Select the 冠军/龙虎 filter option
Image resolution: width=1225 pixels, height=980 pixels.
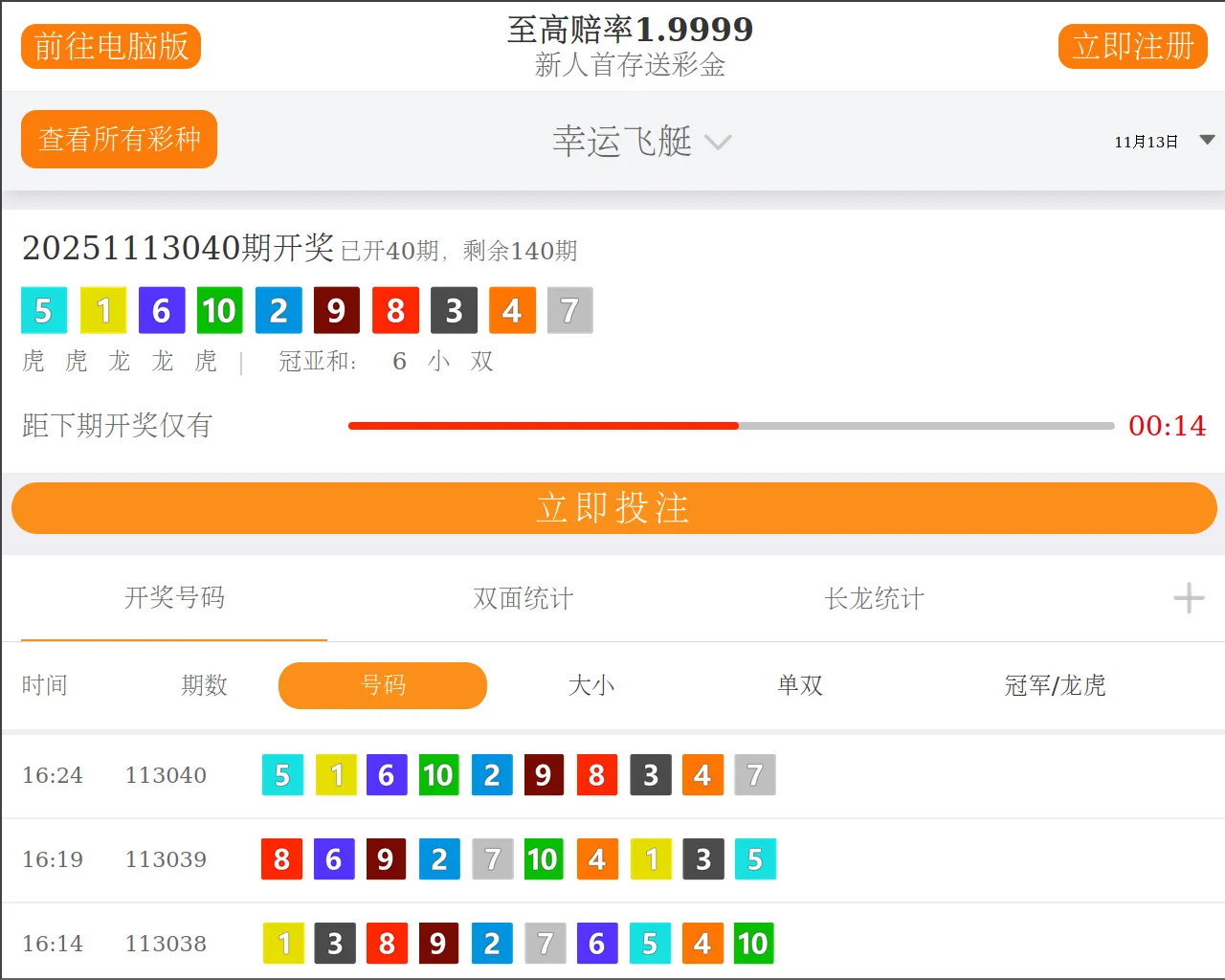click(x=1055, y=685)
